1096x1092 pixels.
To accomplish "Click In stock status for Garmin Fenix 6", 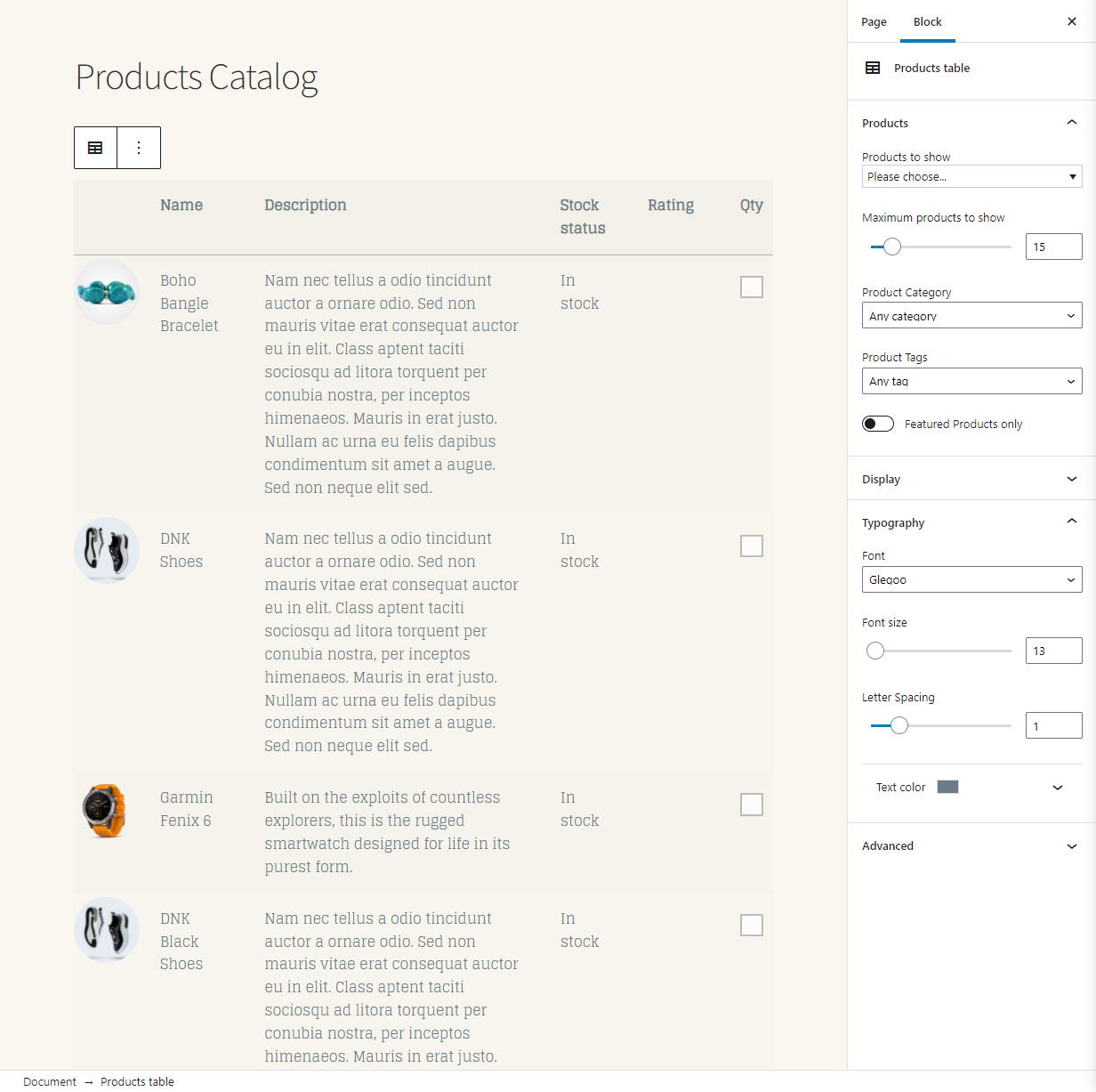I will [x=579, y=809].
